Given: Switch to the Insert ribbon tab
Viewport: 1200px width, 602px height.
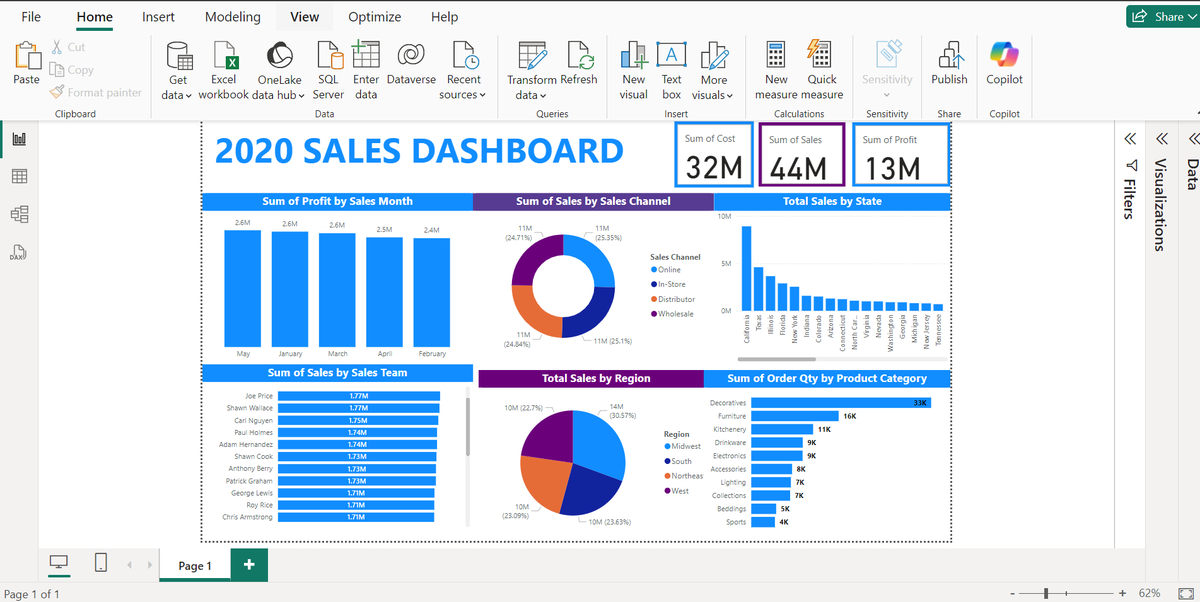Looking at the screenshot, I should coord(158,16).
